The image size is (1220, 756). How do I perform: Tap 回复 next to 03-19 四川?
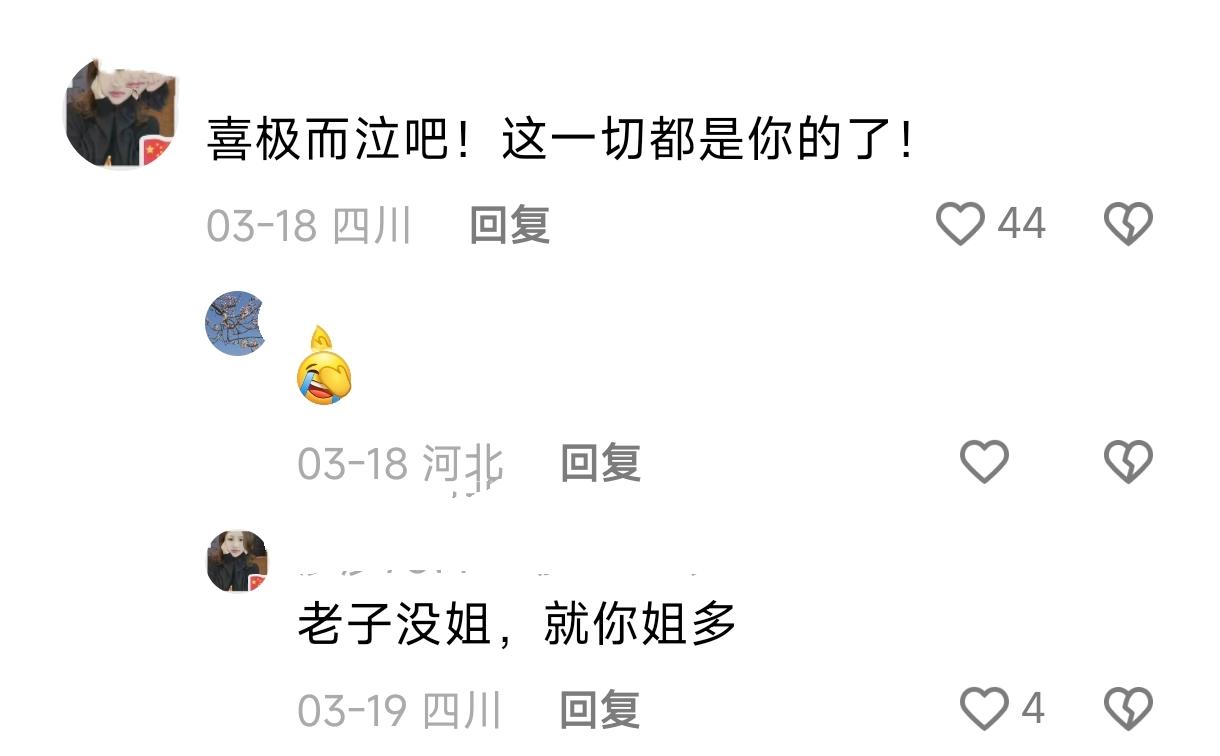[599, 710]
